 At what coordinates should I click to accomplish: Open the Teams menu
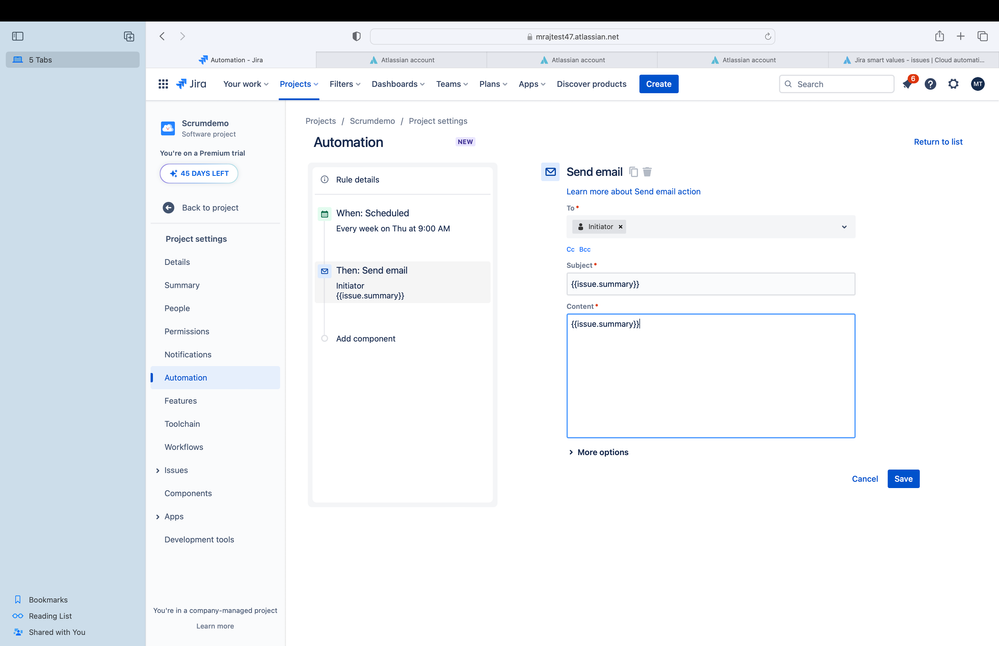[452, 84]
